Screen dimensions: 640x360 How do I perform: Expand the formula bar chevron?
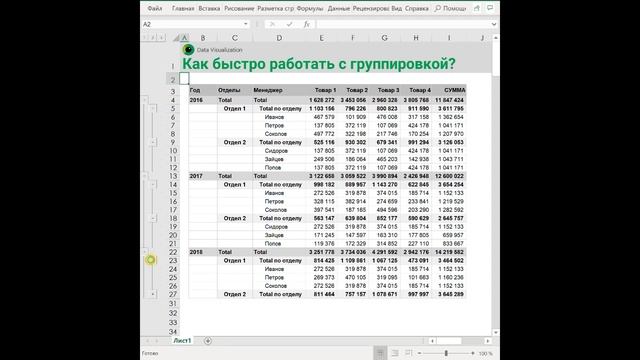pos(494,24)
